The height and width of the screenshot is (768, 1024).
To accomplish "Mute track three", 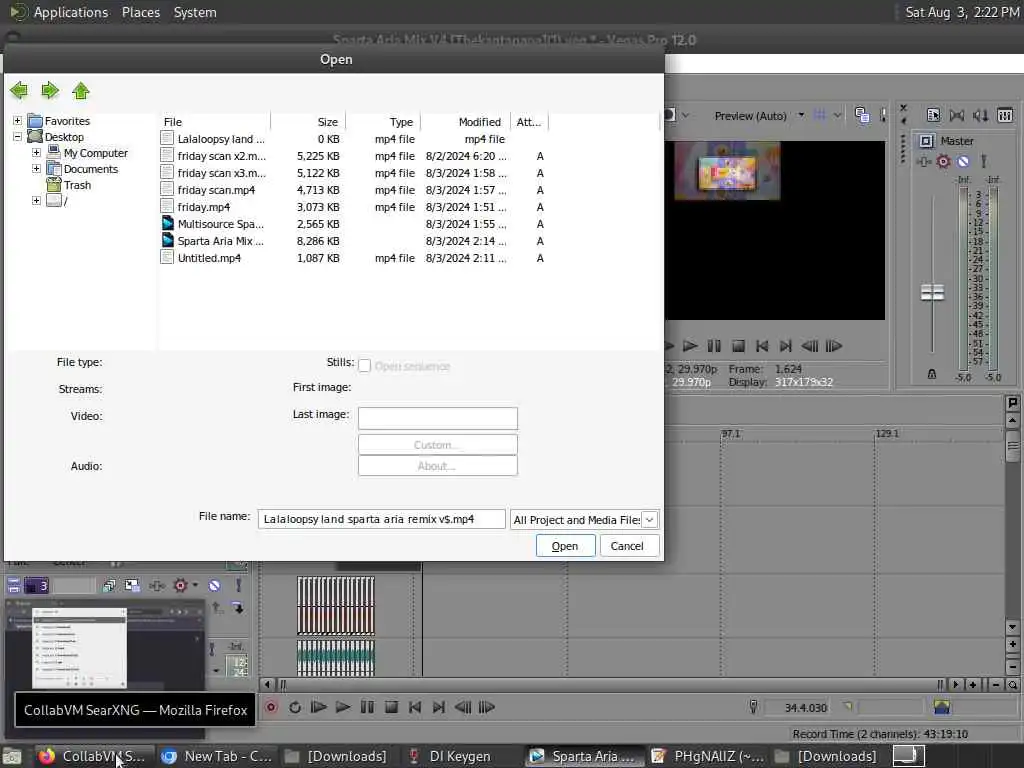I will click(x=214, y=586).
